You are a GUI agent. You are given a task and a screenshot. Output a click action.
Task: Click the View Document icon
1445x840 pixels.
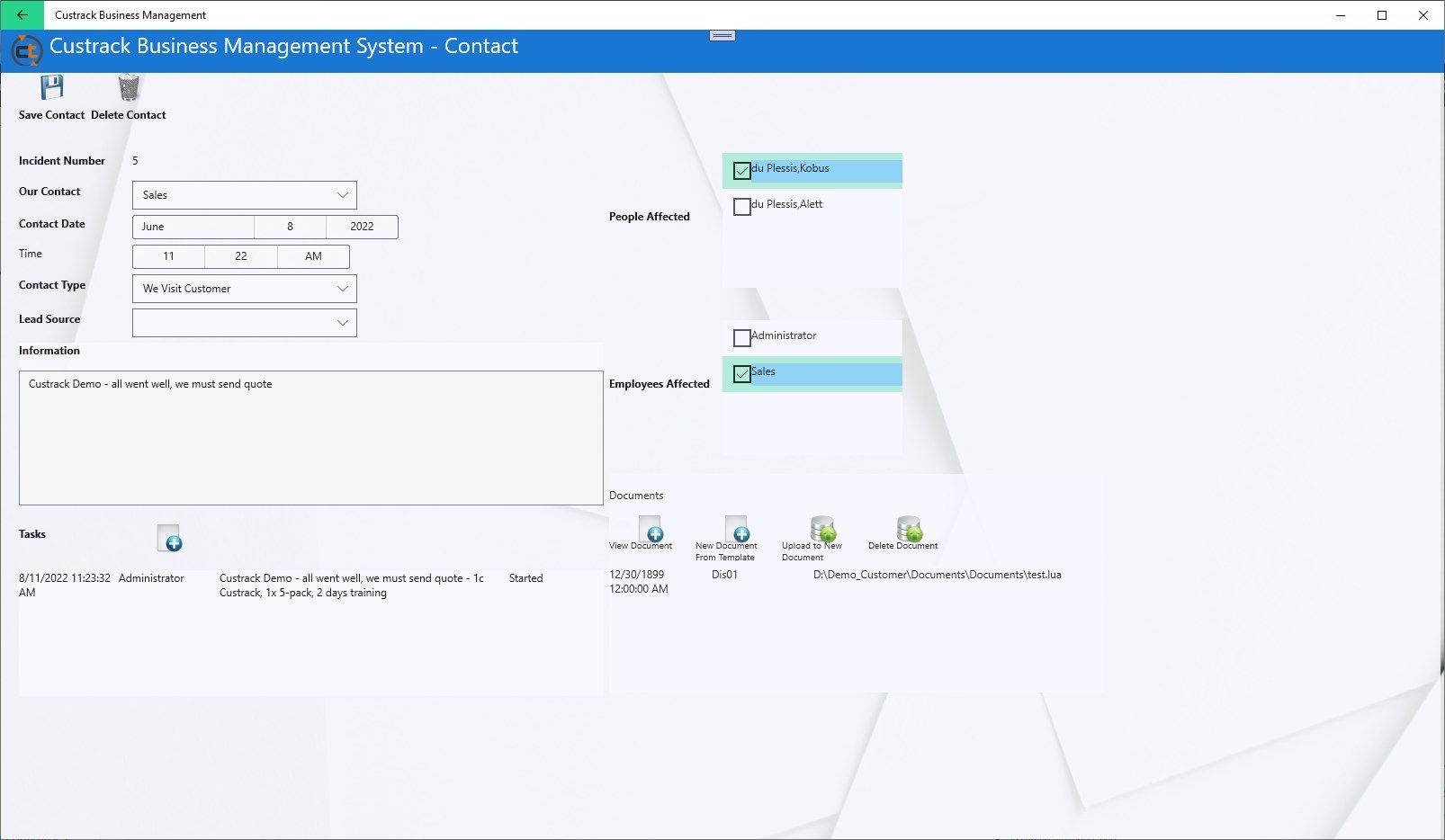(651, 528)
